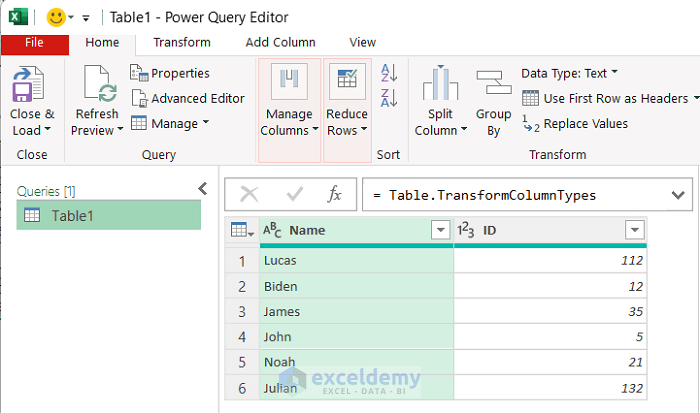The image size is (700, 413).
Task: Click the smiley feedback icon
Action: 58,16
